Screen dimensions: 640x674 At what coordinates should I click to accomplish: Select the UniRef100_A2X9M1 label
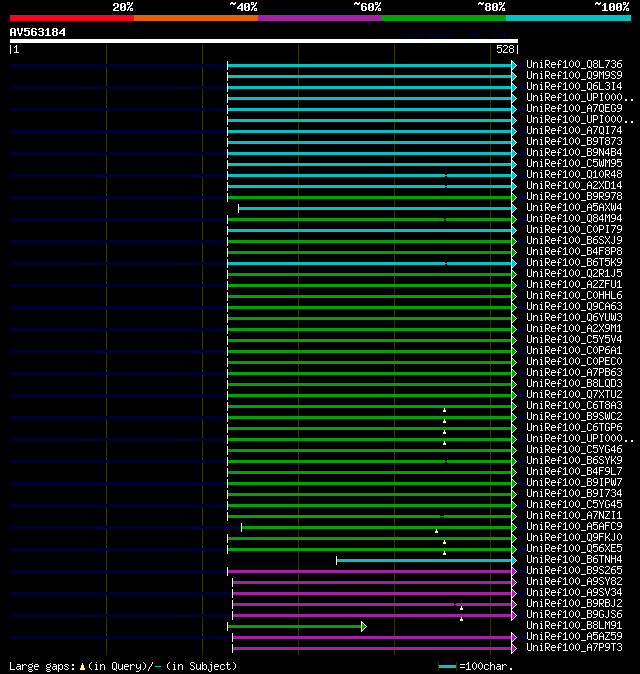(574, 329)
